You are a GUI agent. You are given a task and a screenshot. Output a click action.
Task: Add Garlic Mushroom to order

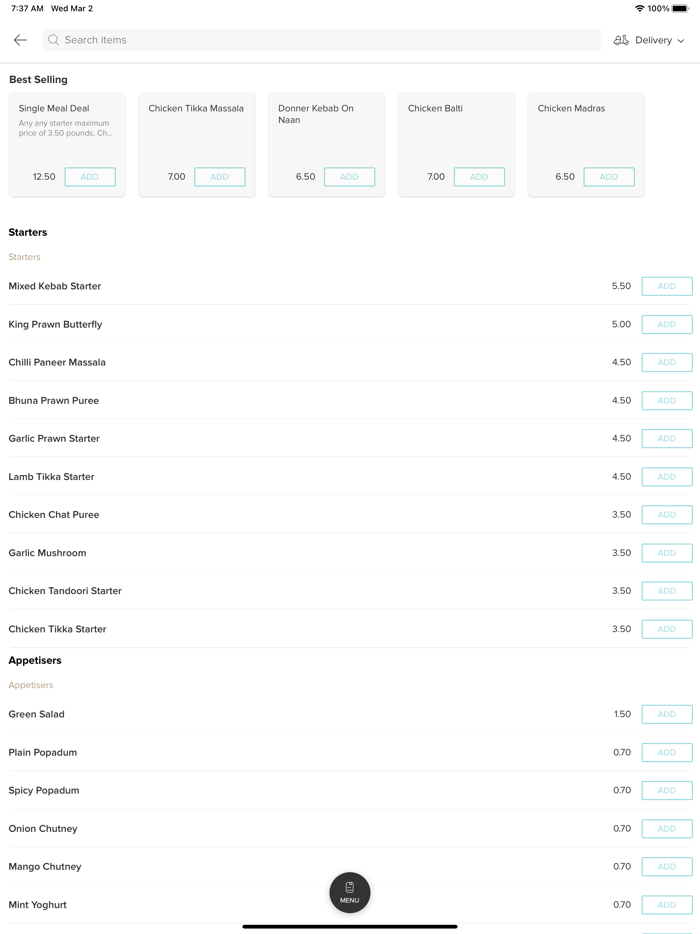pyautogui.click(x=667, y=553)
